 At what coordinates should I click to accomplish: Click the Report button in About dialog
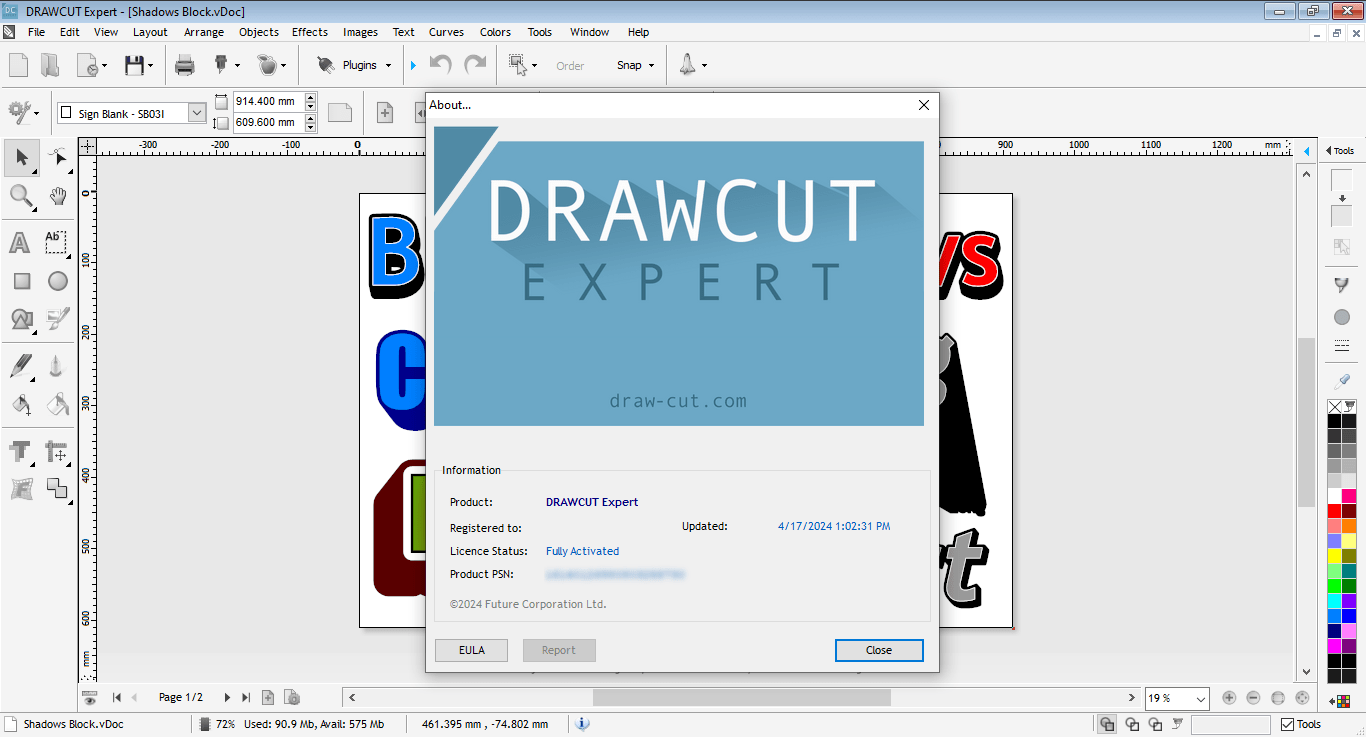pos(559,650)
